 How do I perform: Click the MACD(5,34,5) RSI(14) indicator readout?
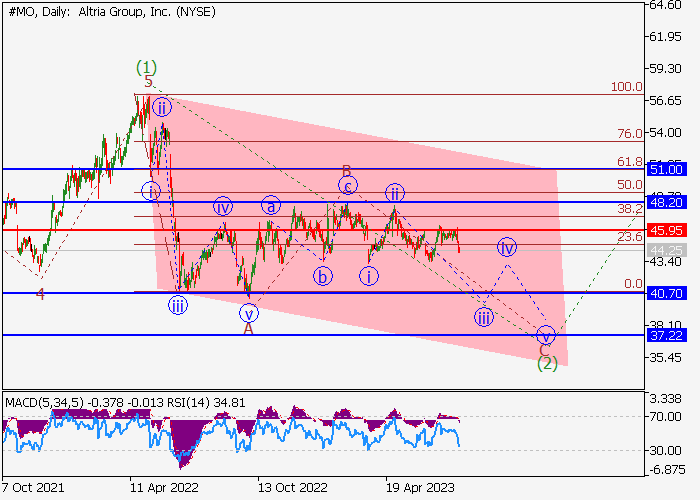[125, 403]
